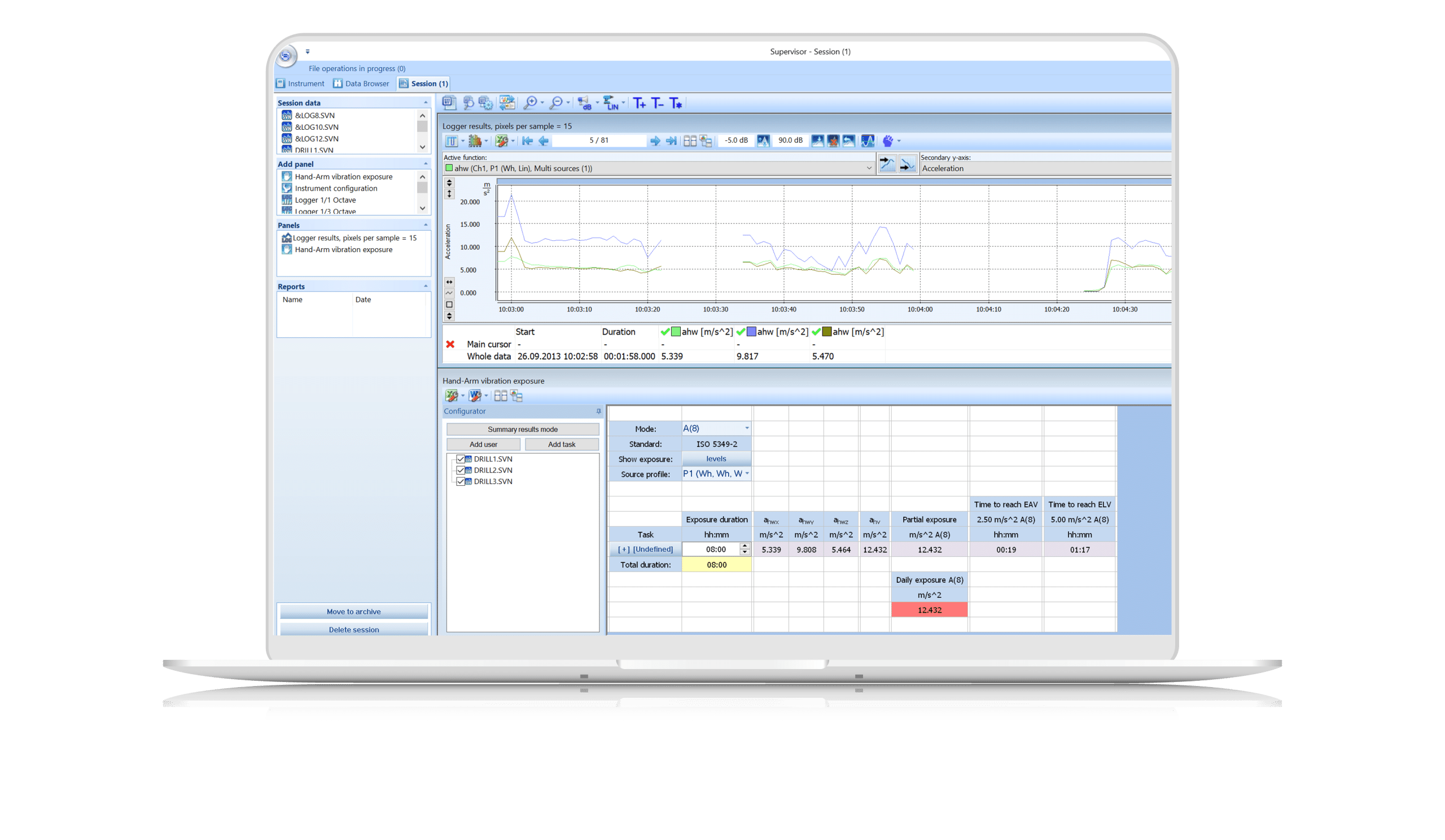Viewport: 1445px width, 840px height.
Task: Click the zoom out magnifier icon
Action: tap(555, 103)
